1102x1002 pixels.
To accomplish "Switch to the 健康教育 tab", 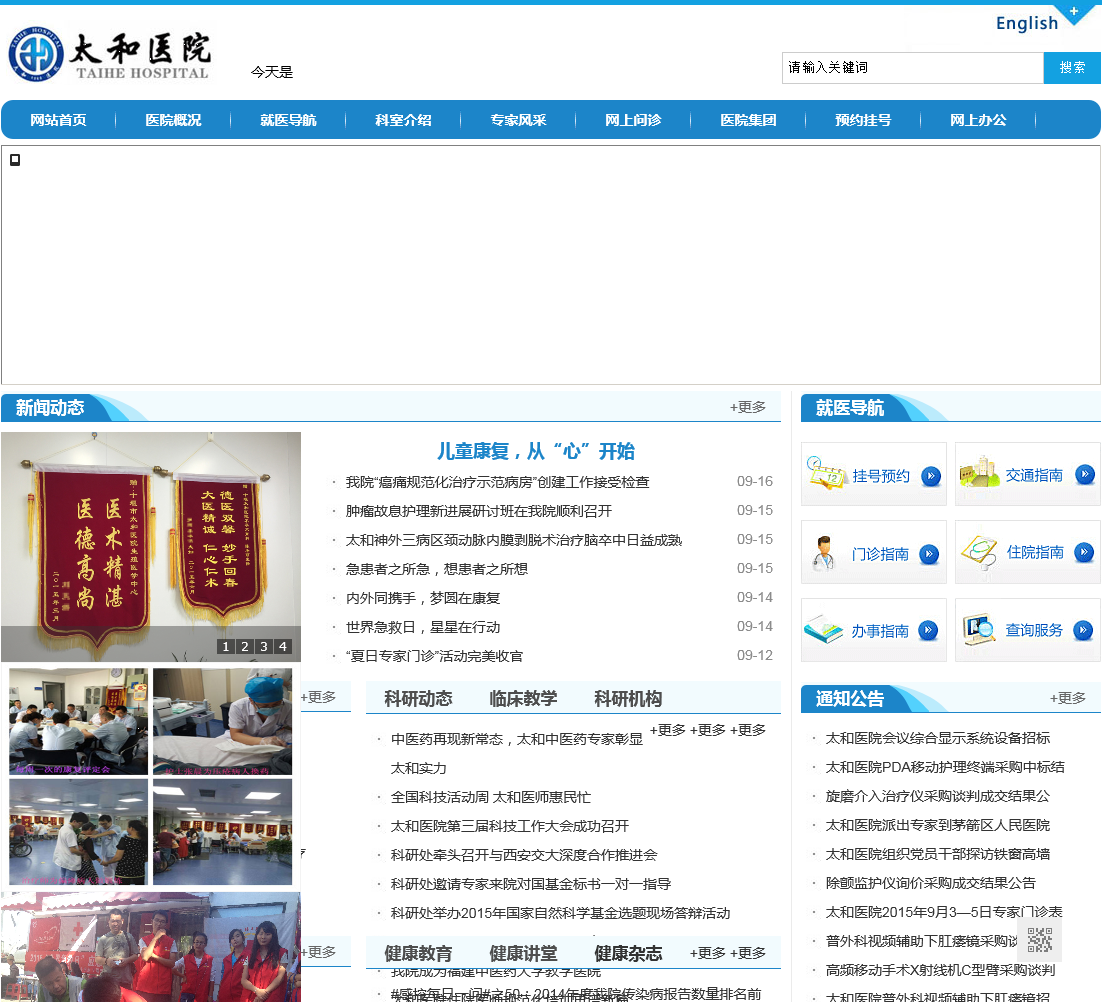I will coord(418,954).
